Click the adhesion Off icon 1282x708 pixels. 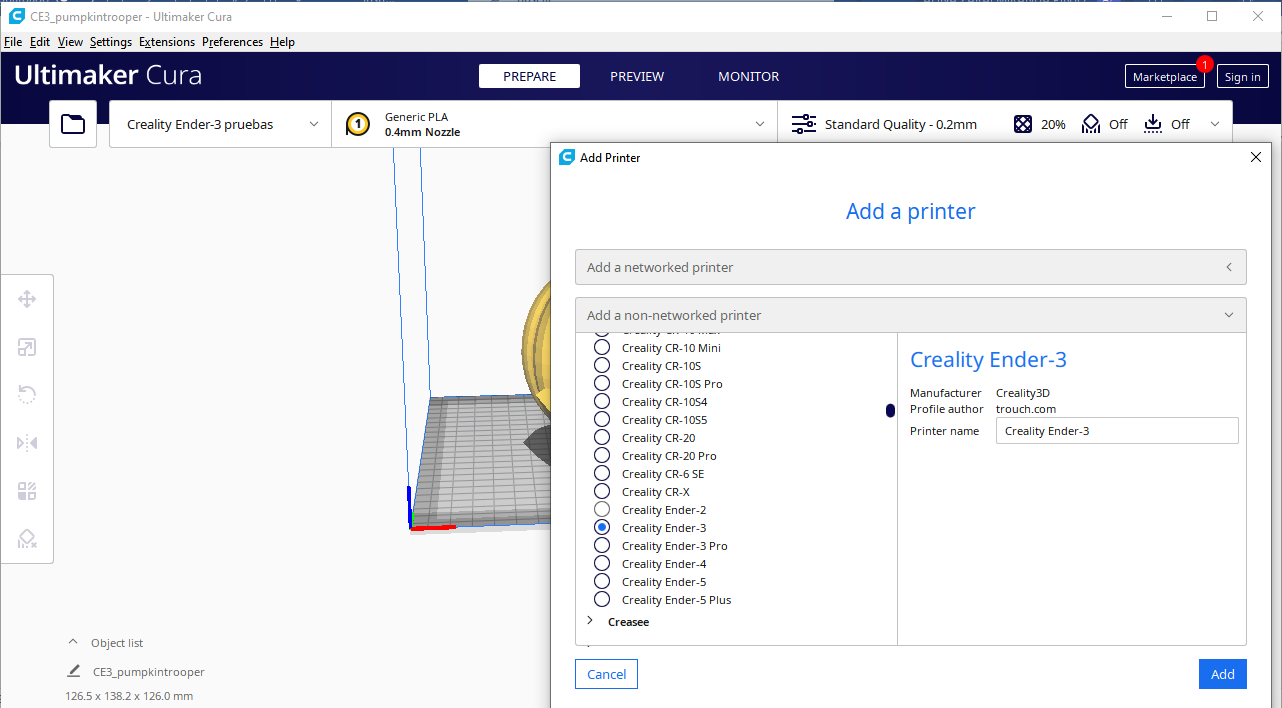pyautogui.click(x=1153, y=124)
